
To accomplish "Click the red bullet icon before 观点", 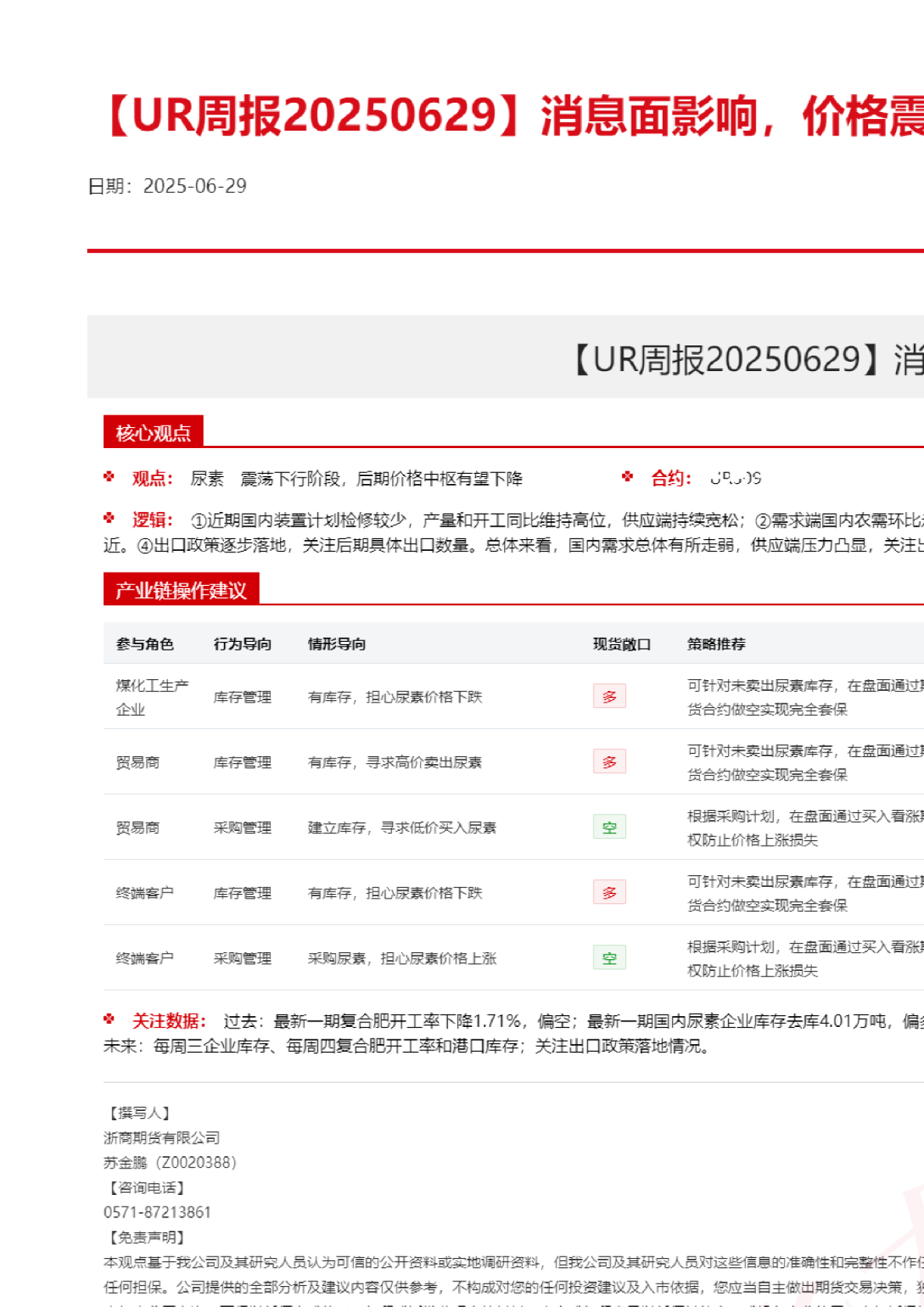I will click(109, 477).
